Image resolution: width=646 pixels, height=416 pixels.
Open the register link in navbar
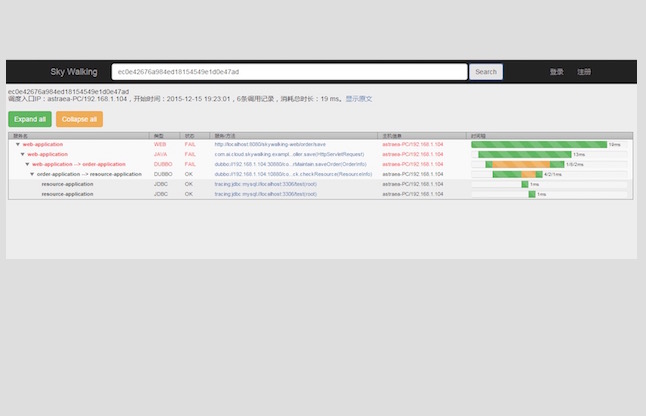click(584, 72)
